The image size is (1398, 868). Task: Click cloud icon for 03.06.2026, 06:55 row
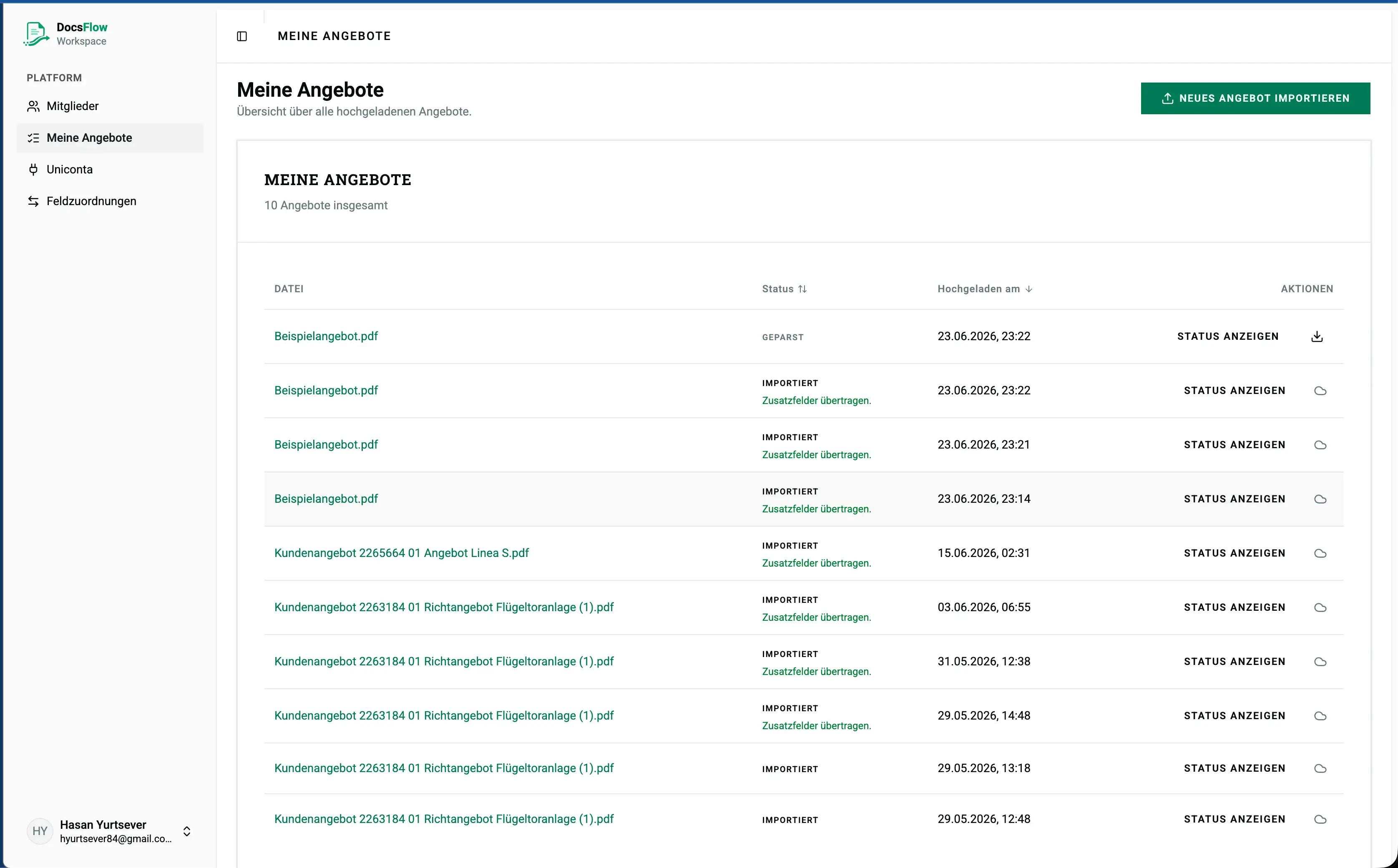point(1320,607)
